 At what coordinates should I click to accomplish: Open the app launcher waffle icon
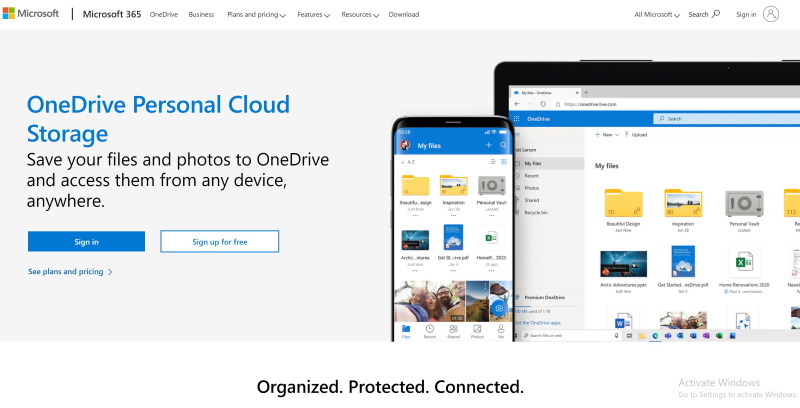coord(516,119)
